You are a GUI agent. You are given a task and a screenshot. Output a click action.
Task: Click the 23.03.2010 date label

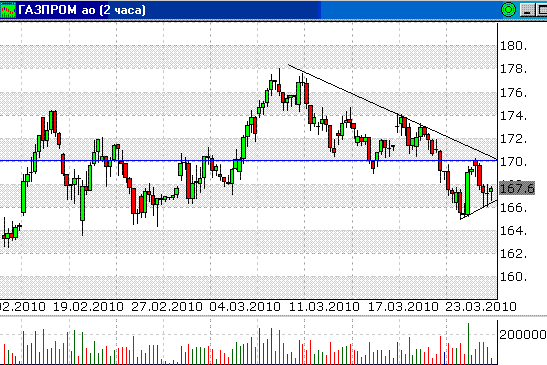481,307
